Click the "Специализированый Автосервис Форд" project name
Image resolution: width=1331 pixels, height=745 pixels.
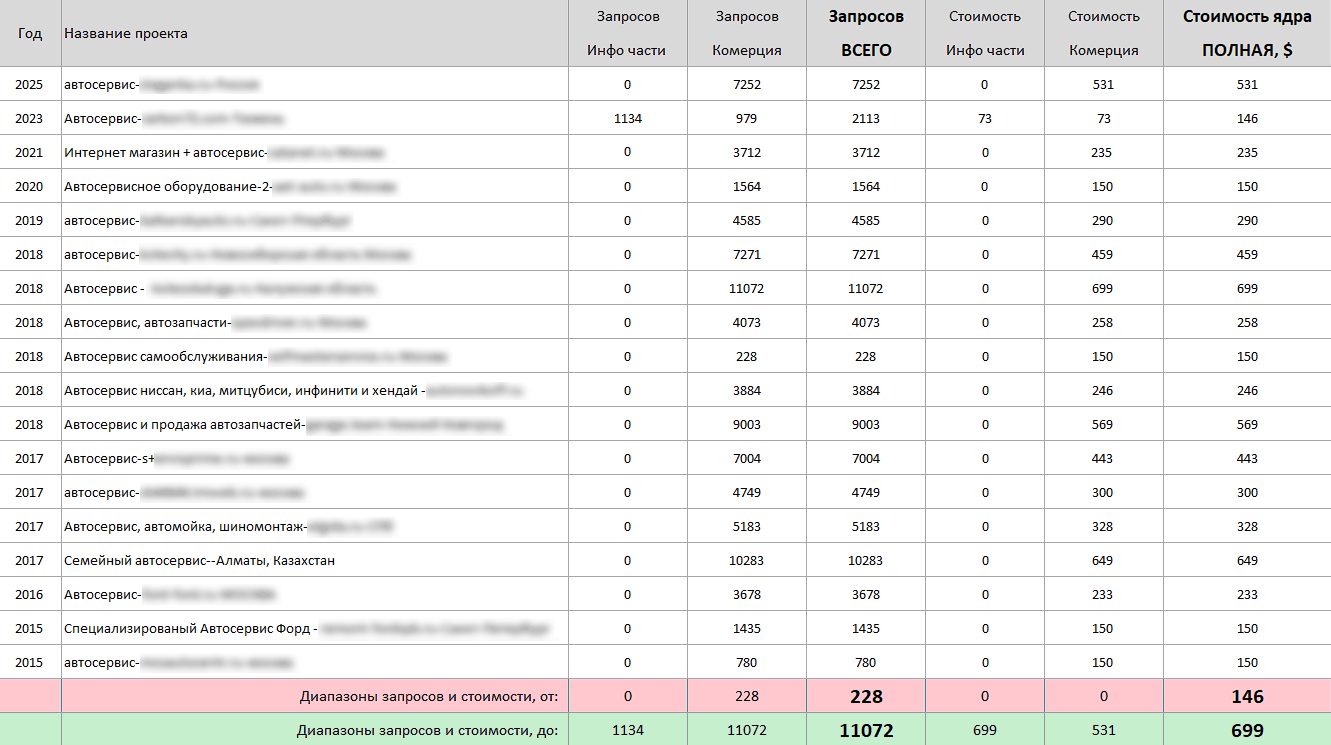pos(190,629)
